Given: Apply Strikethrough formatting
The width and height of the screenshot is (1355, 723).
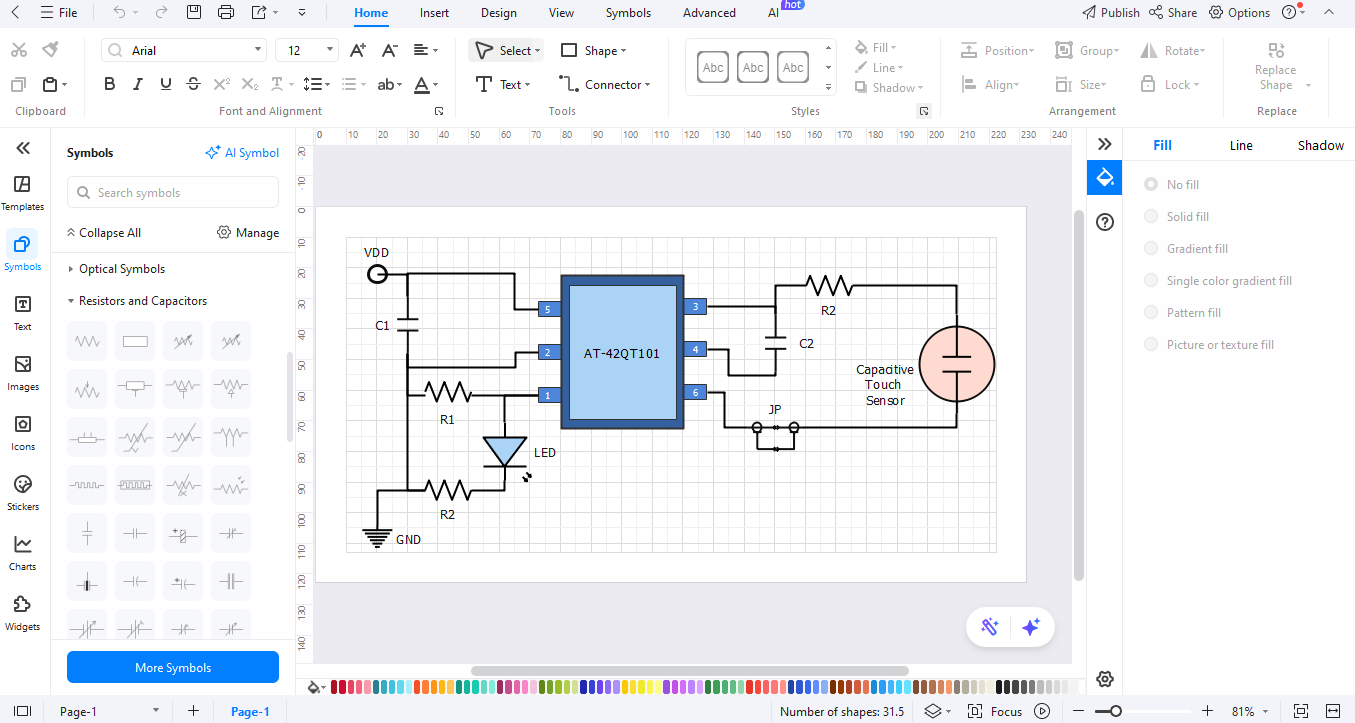Looking at the screenshot, I should tap(193, 84).
